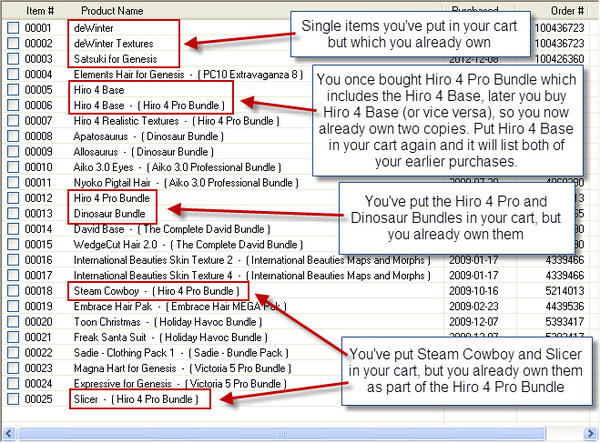The width and height of the screenshot is (600, 443).
Task: Check the Slicer row checkbox
Action: [x=13, y=399]
